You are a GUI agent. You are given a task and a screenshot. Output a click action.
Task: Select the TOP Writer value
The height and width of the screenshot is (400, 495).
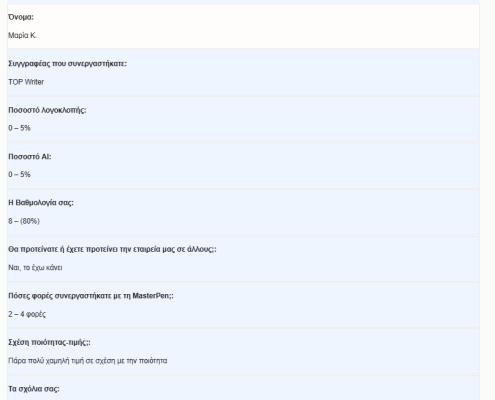26,82
